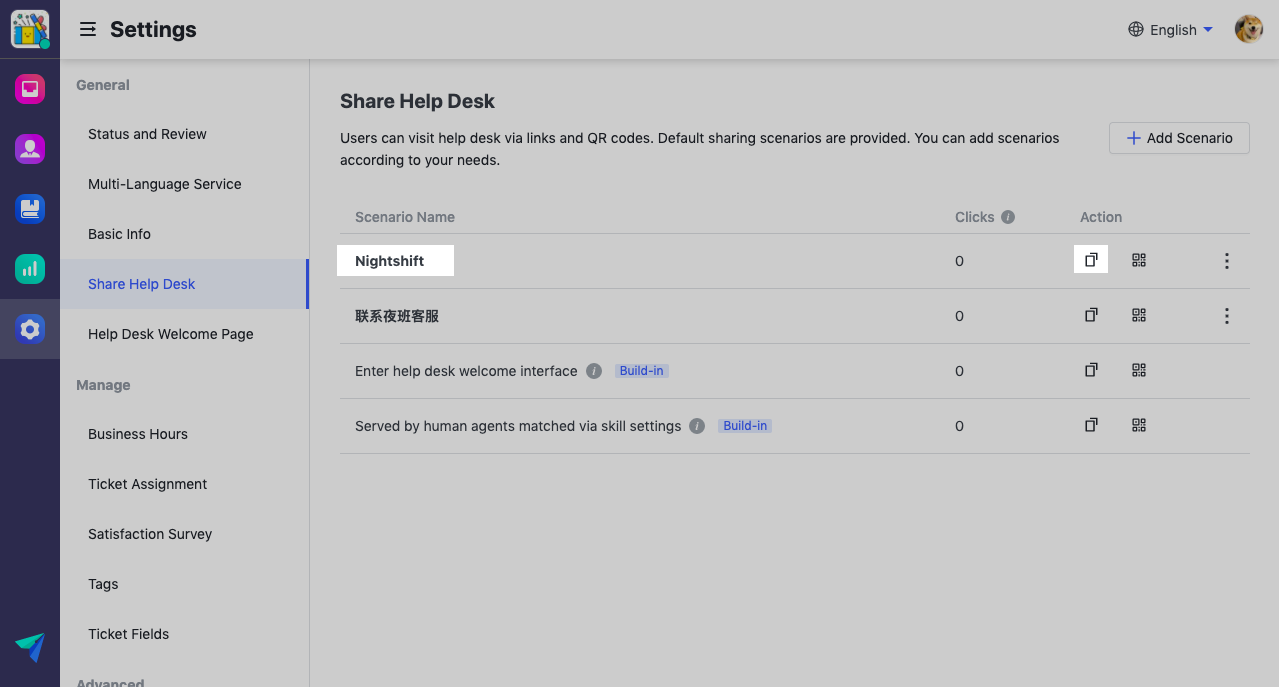
Task: Click the user profile avatar
Action: pos(1248,29)
